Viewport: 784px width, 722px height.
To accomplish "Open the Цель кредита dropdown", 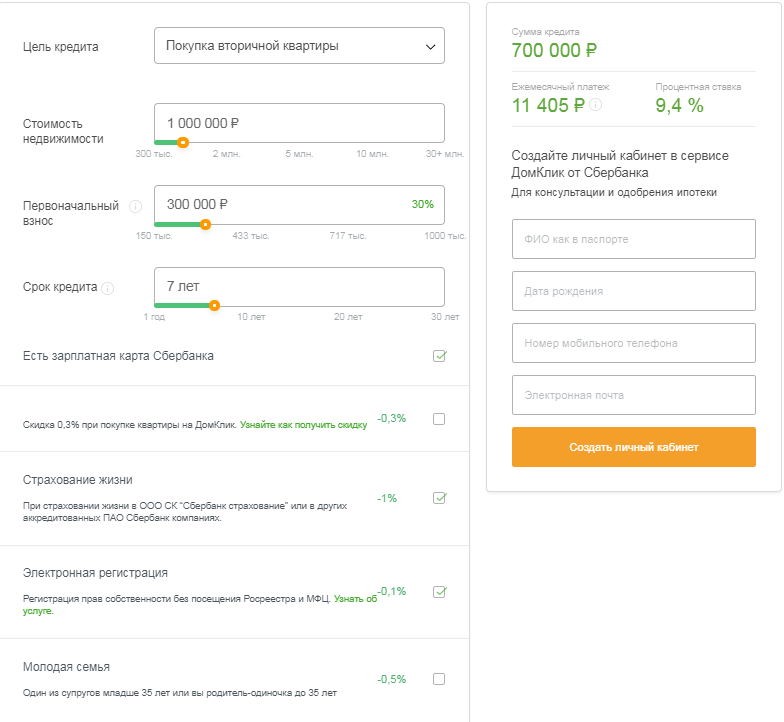I will [x=299, y=46].
